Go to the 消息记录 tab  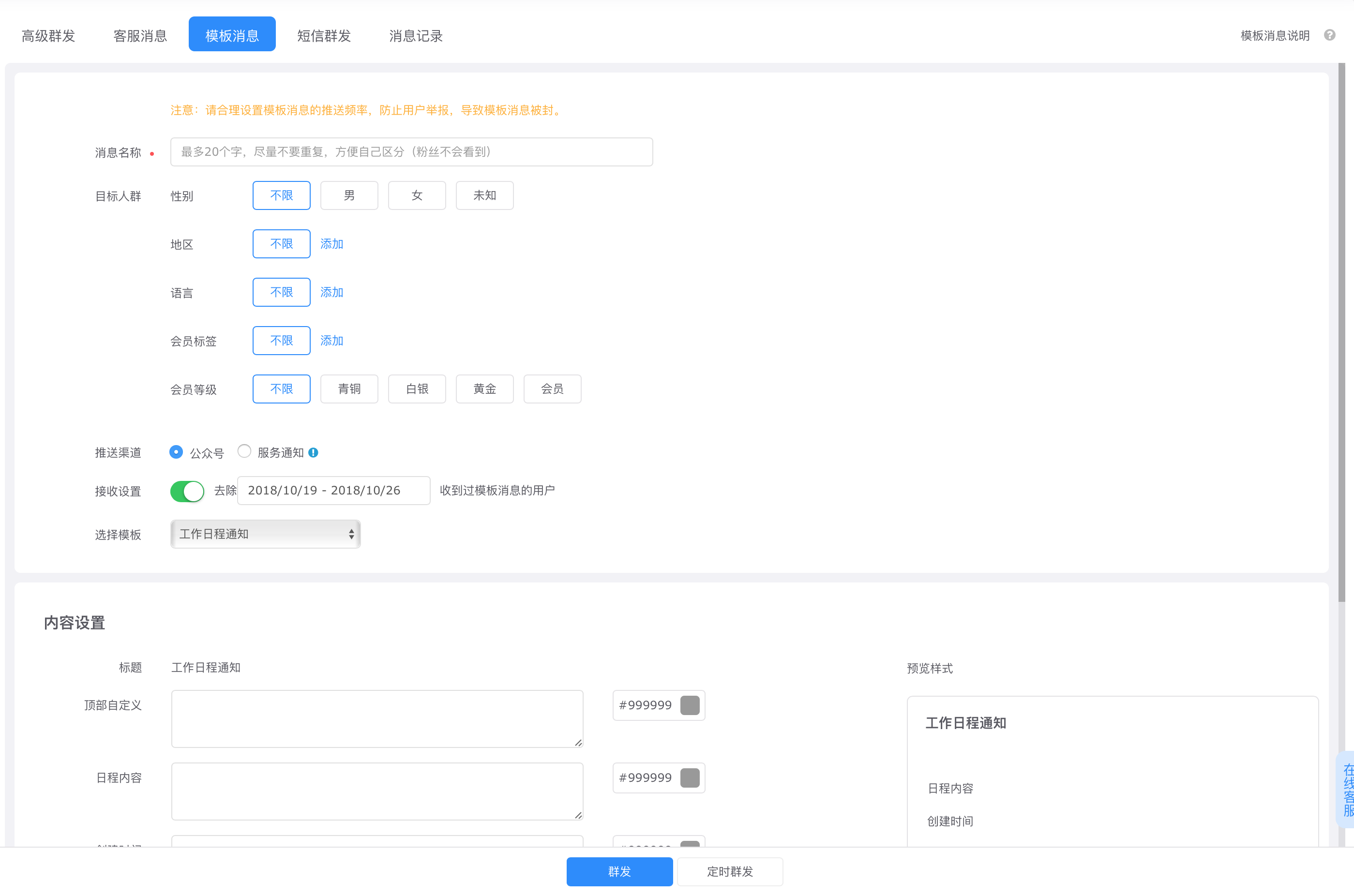(416, 35)
